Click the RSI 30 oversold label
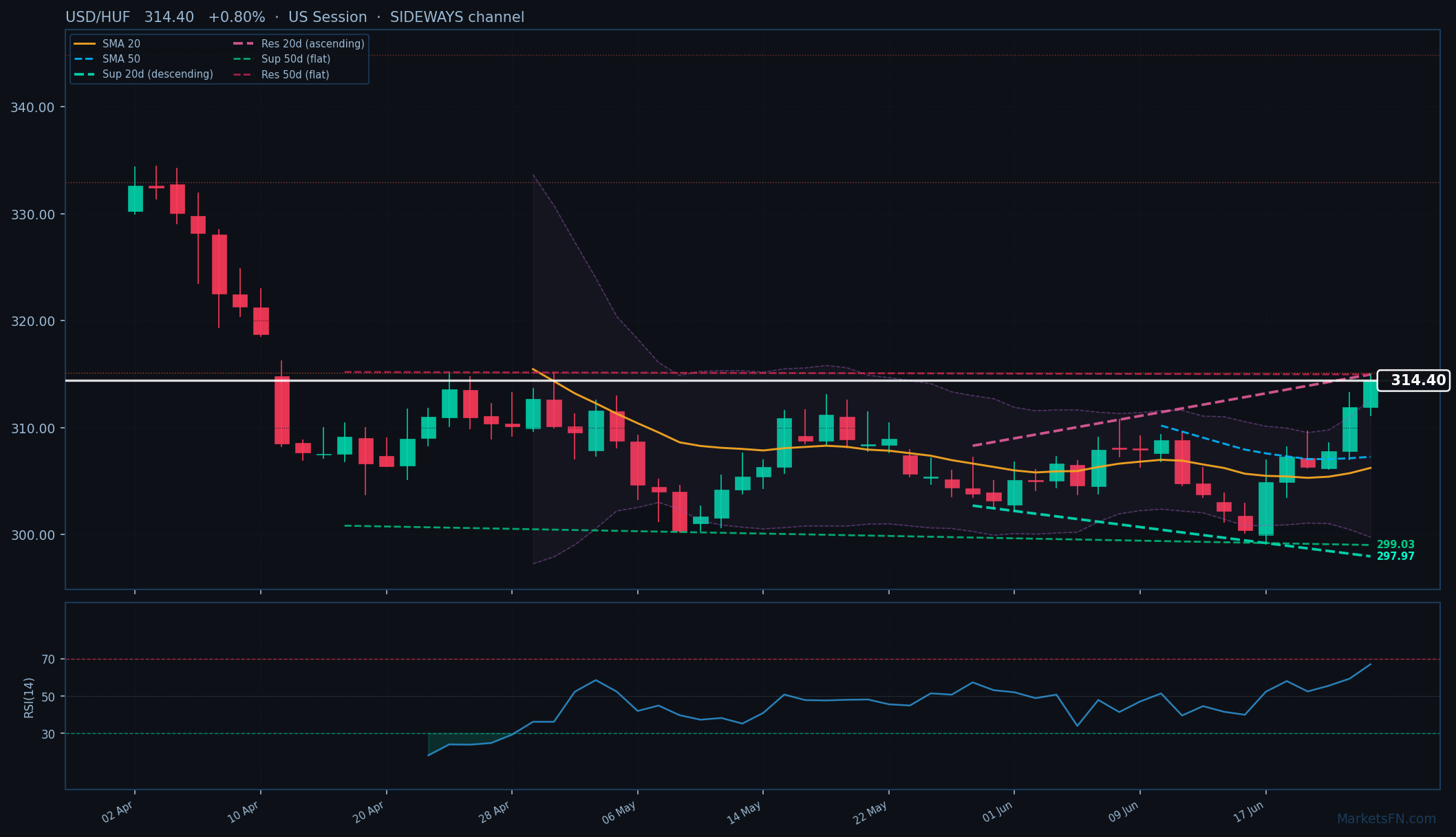 (48, 734)
